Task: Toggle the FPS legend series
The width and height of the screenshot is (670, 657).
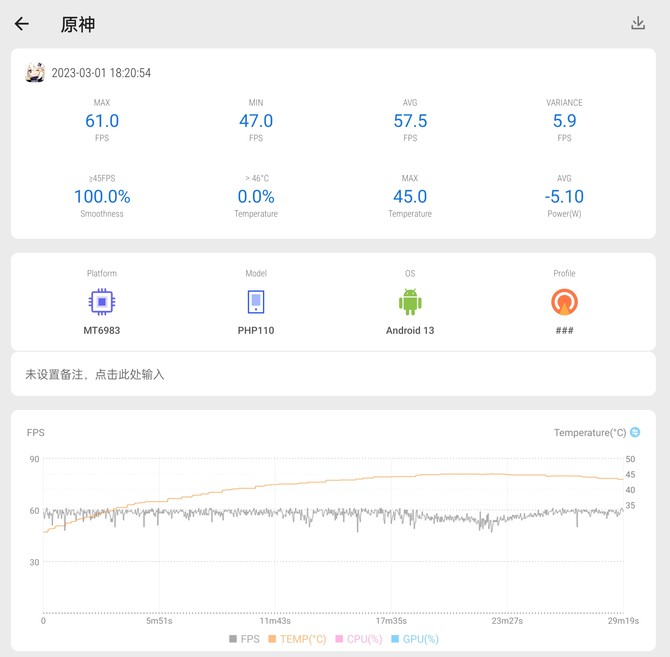Action: point(244,639)
